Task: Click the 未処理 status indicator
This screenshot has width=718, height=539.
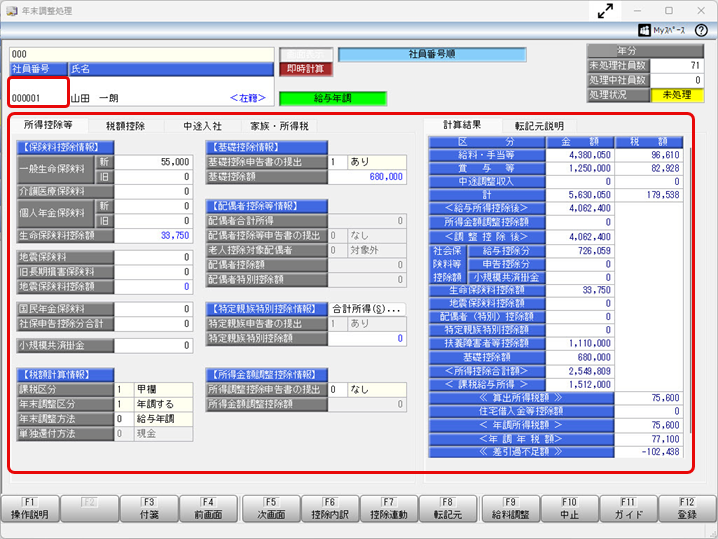Action: (x=676, y=95)
